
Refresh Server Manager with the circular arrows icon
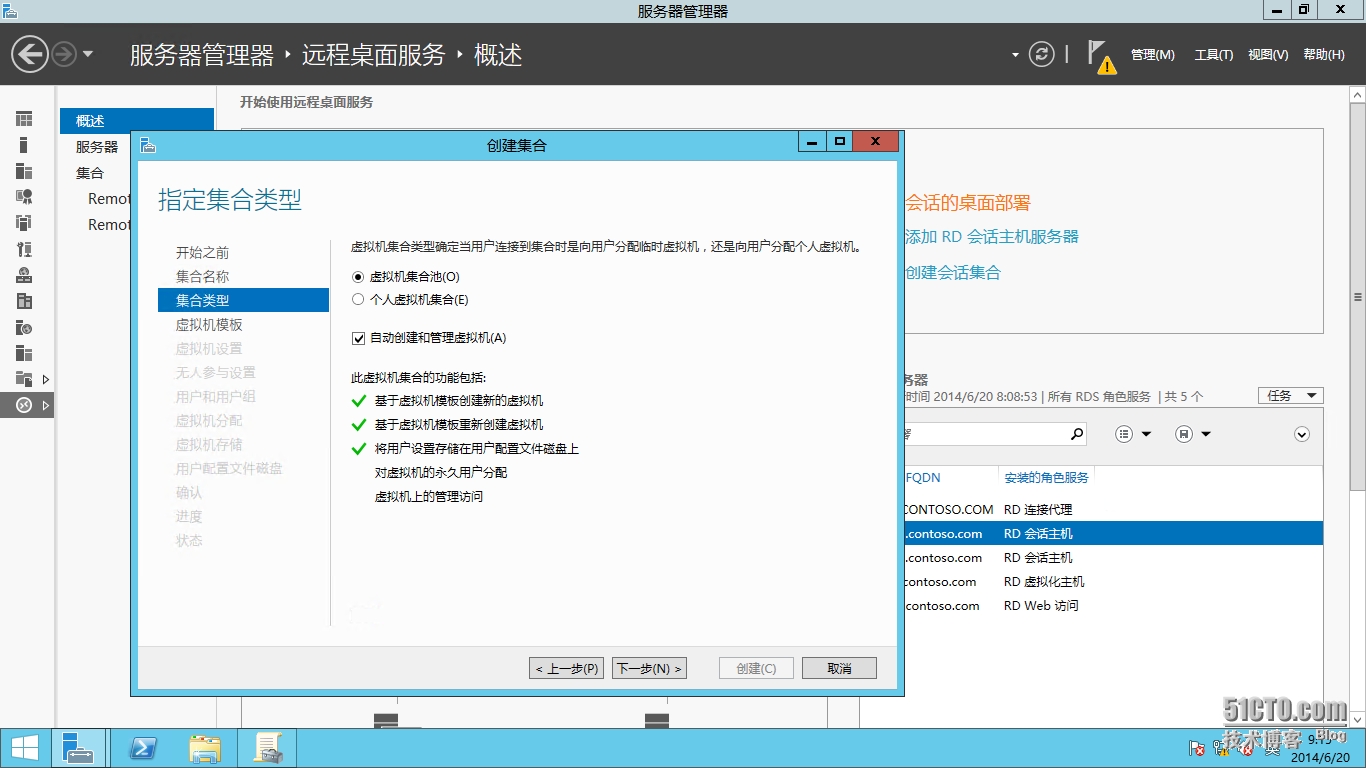(1042, 54)
